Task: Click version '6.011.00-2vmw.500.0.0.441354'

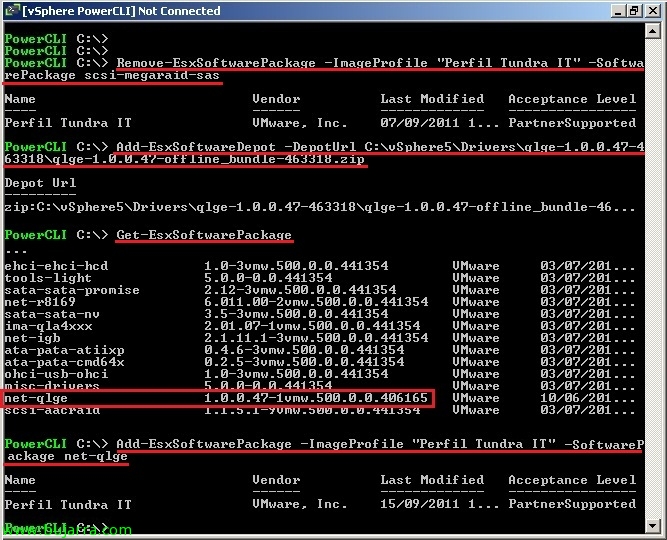Action: tap(316, 302)
